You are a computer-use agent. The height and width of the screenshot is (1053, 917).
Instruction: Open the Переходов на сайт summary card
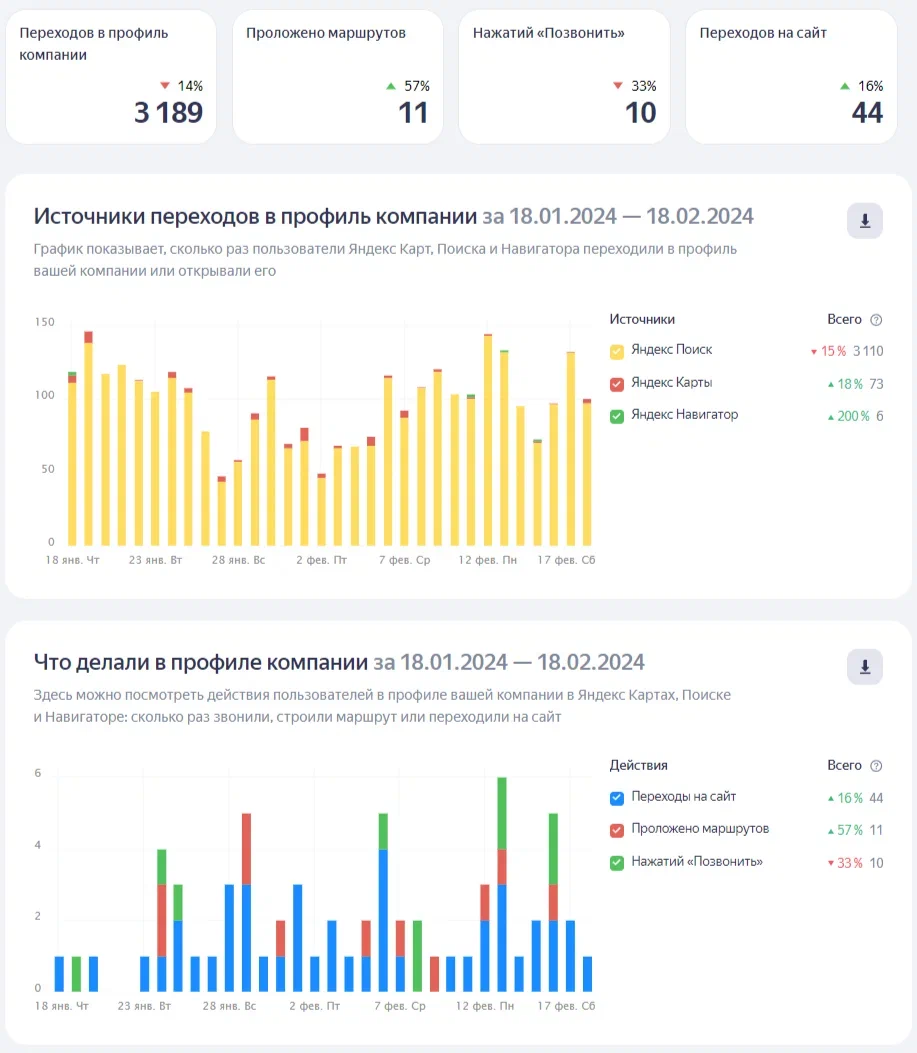pos(791,77)
